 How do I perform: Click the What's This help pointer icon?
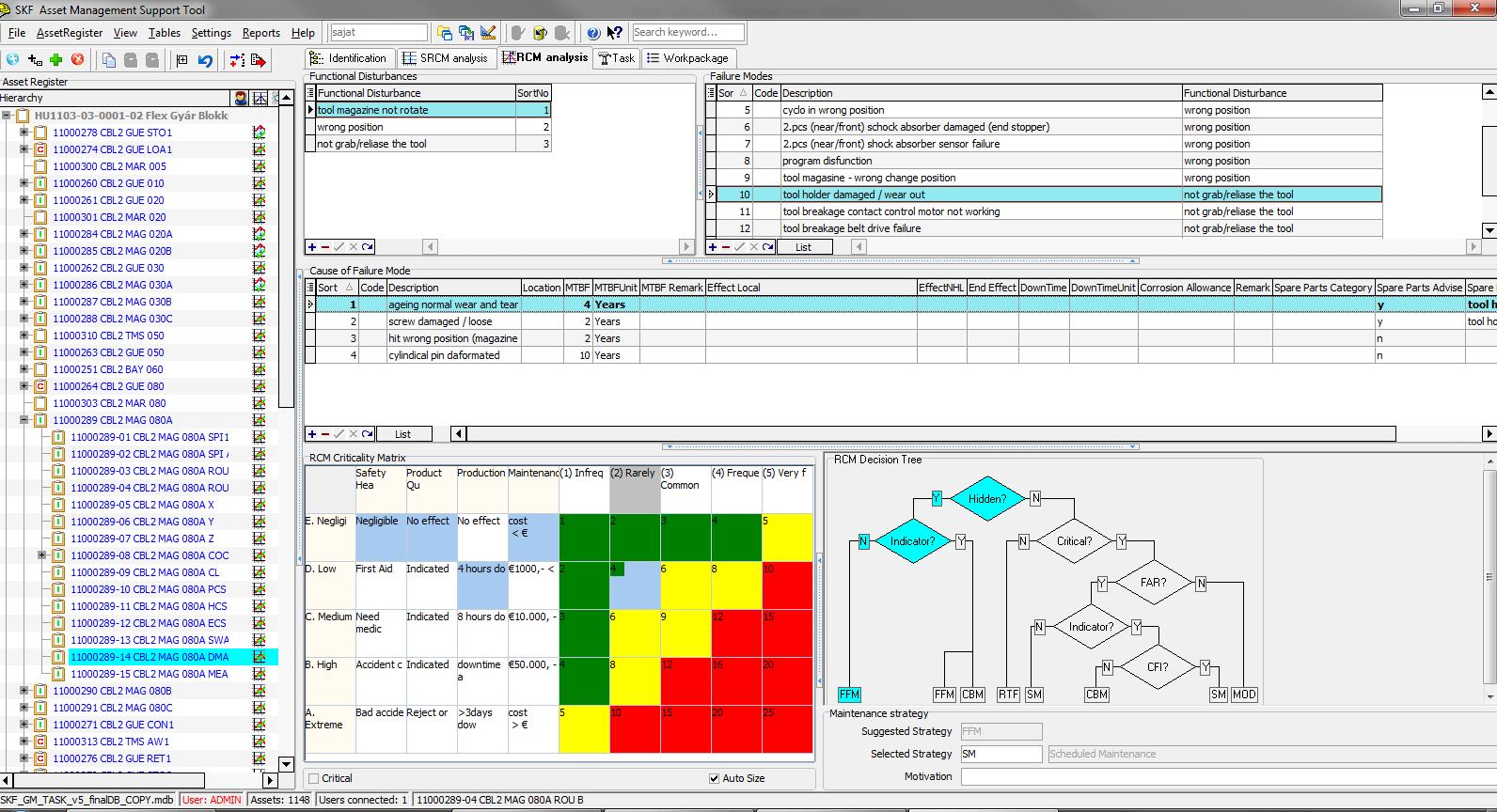[615, 33]
